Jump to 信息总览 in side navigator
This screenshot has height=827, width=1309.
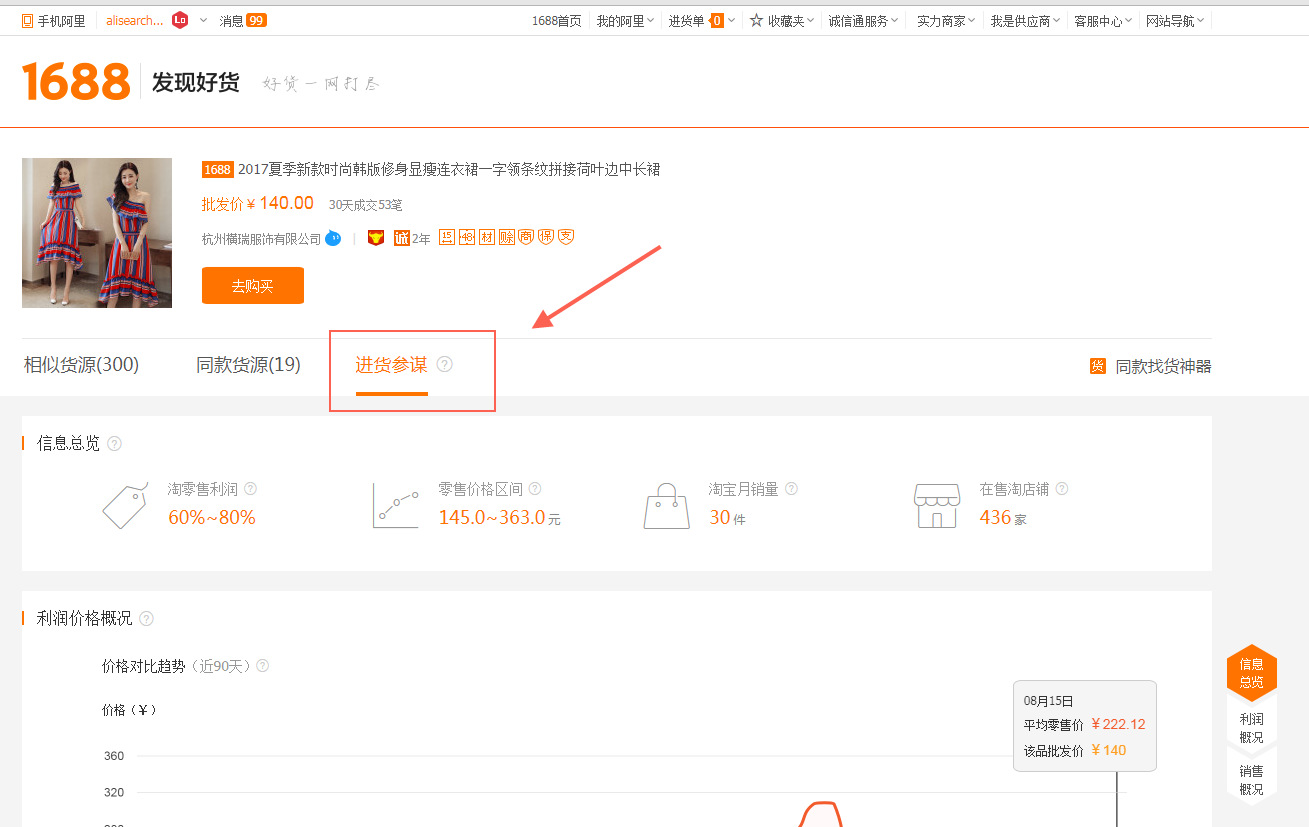tap(1251, 673)
